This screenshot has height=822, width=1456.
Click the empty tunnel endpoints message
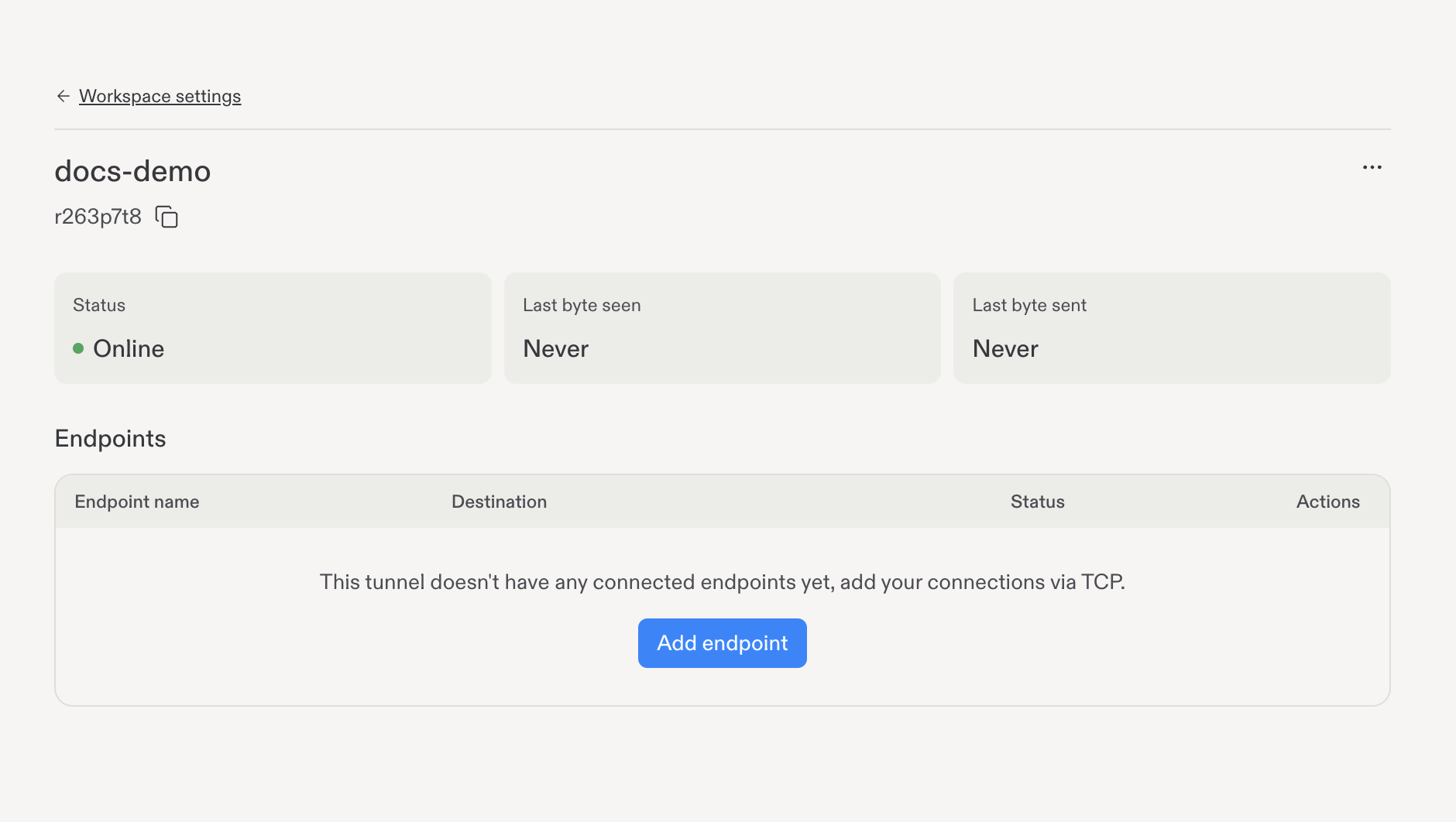[723, 582]
